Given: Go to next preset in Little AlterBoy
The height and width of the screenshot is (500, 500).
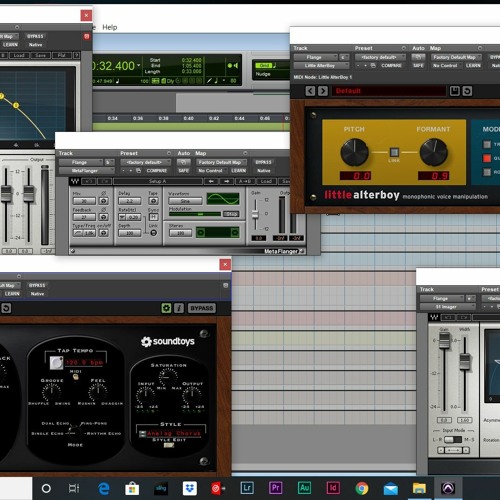Looking at the screenshot, I should click(x=323, y=91).
